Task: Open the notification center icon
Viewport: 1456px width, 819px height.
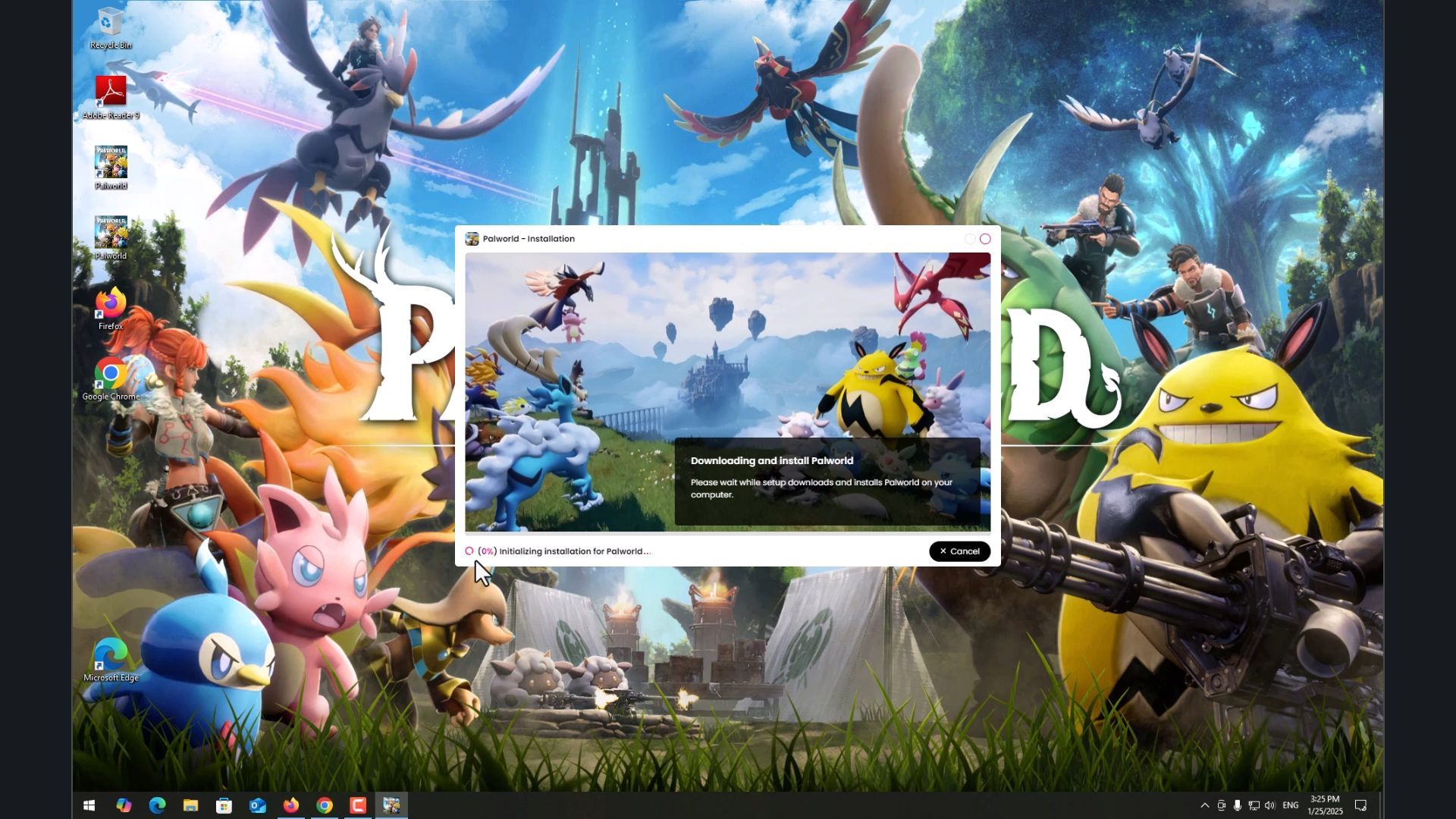Action: (1360, 805)
